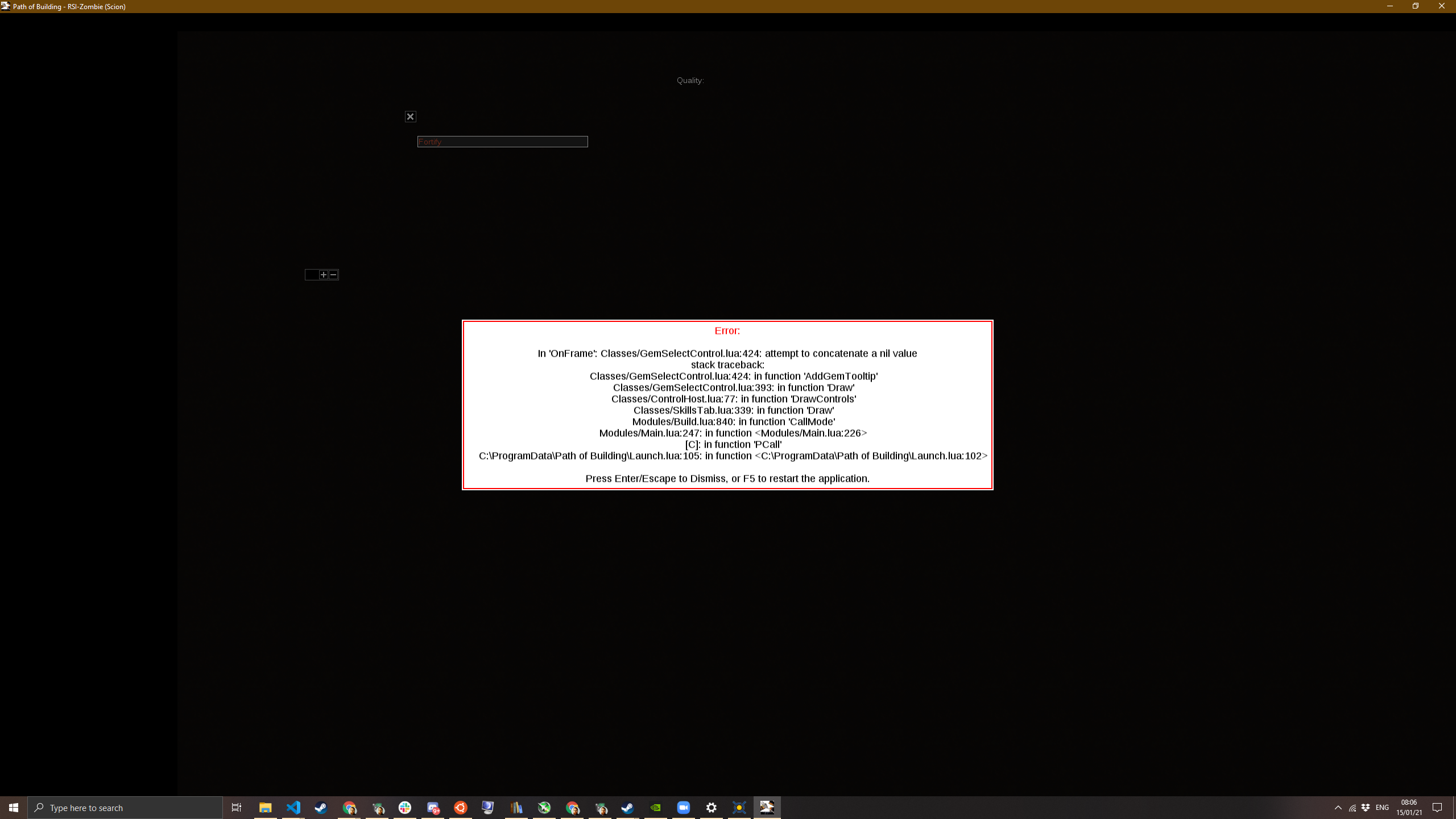
Task: Open Task View from the taskbar
Action: coord(236,808)
